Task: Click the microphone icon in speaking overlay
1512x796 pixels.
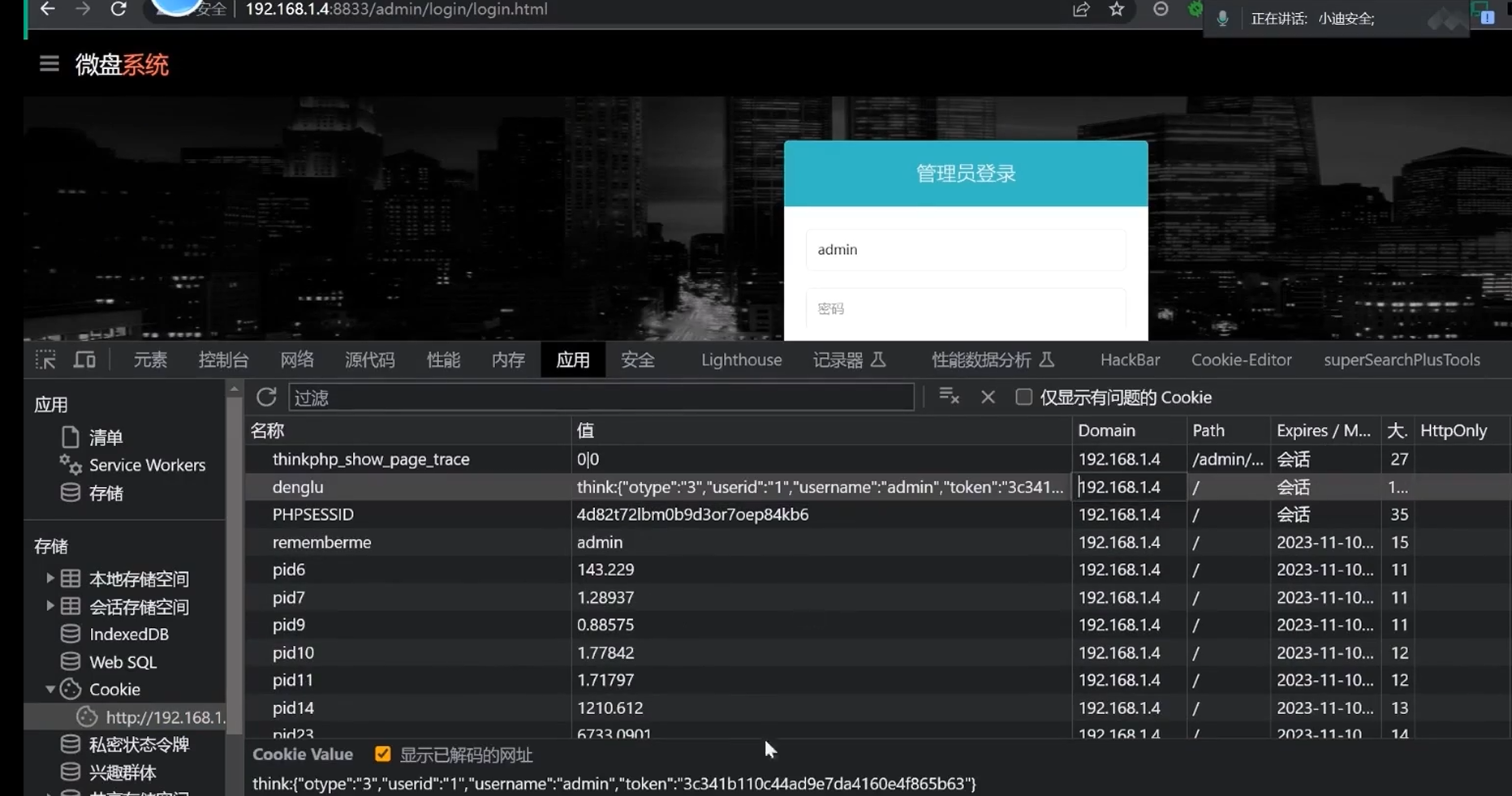Action: pyautogui.click(x=1222, y=18)
